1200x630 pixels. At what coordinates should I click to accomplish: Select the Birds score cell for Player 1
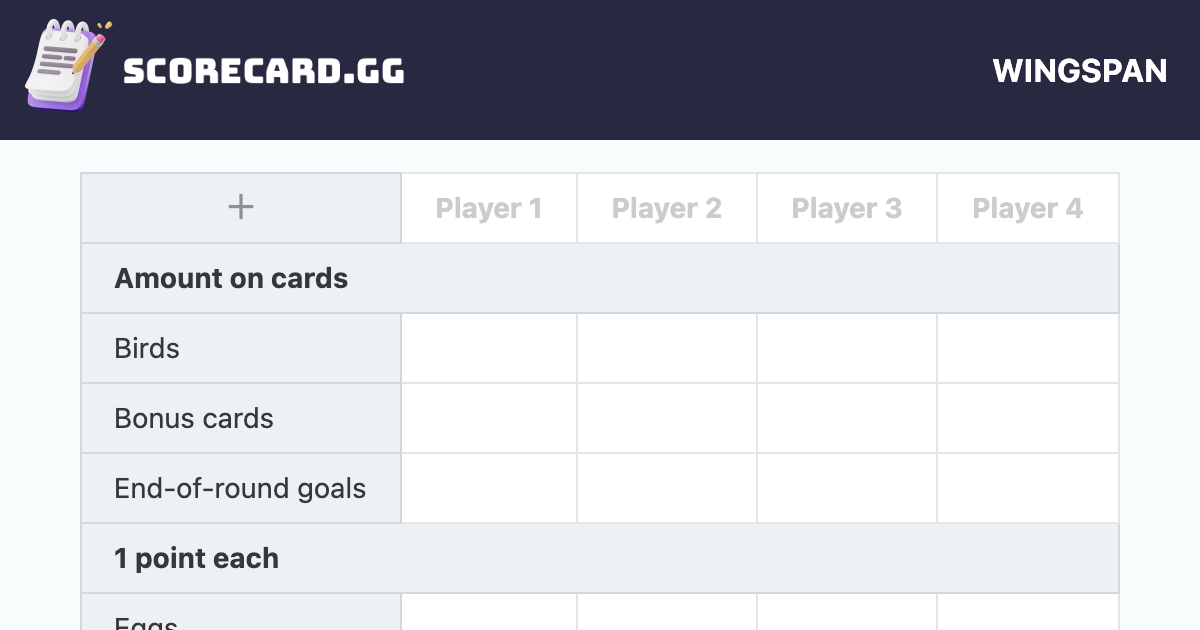tap(489, 348)
